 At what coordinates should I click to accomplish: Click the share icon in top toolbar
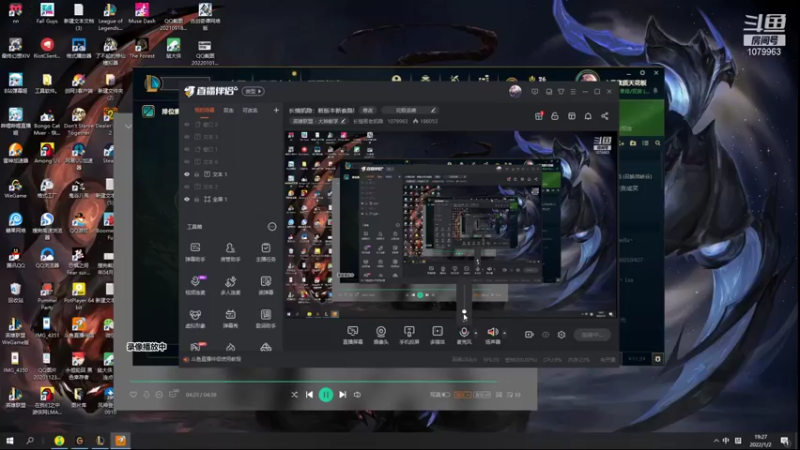coord(605,116)
